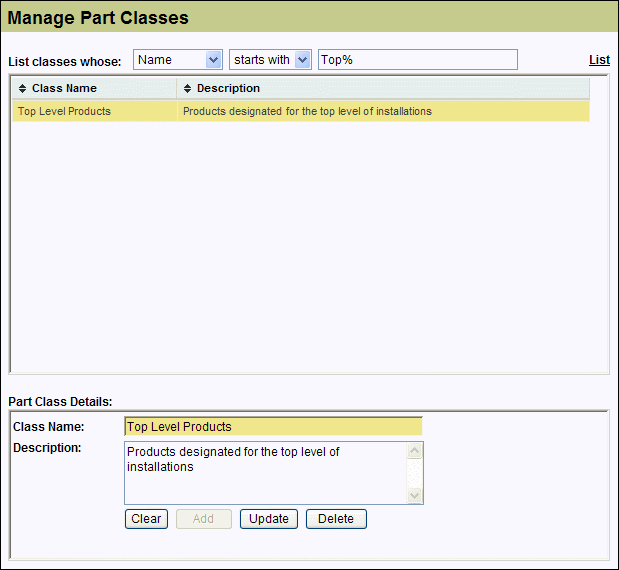Screen dimensions: 619x570
Task: Click the Update button
Action: click(x=269, y=519)
